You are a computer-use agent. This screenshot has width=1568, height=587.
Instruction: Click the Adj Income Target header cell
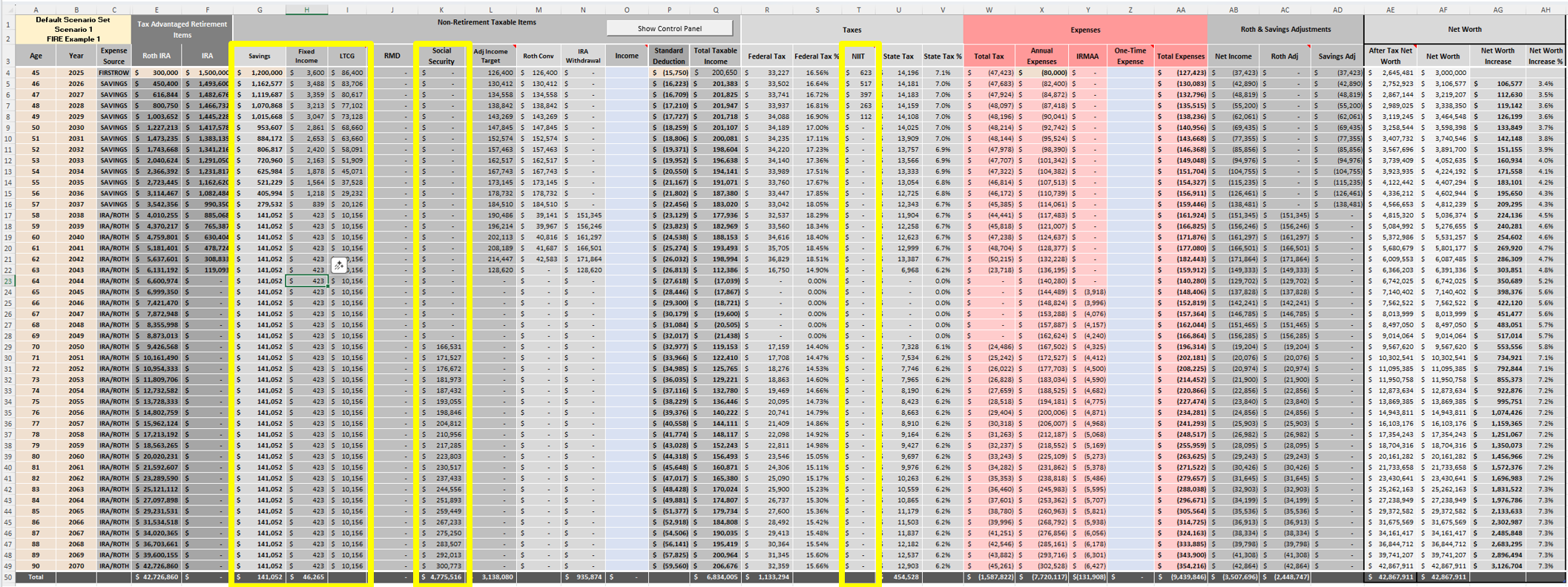[x=490, y=56]
